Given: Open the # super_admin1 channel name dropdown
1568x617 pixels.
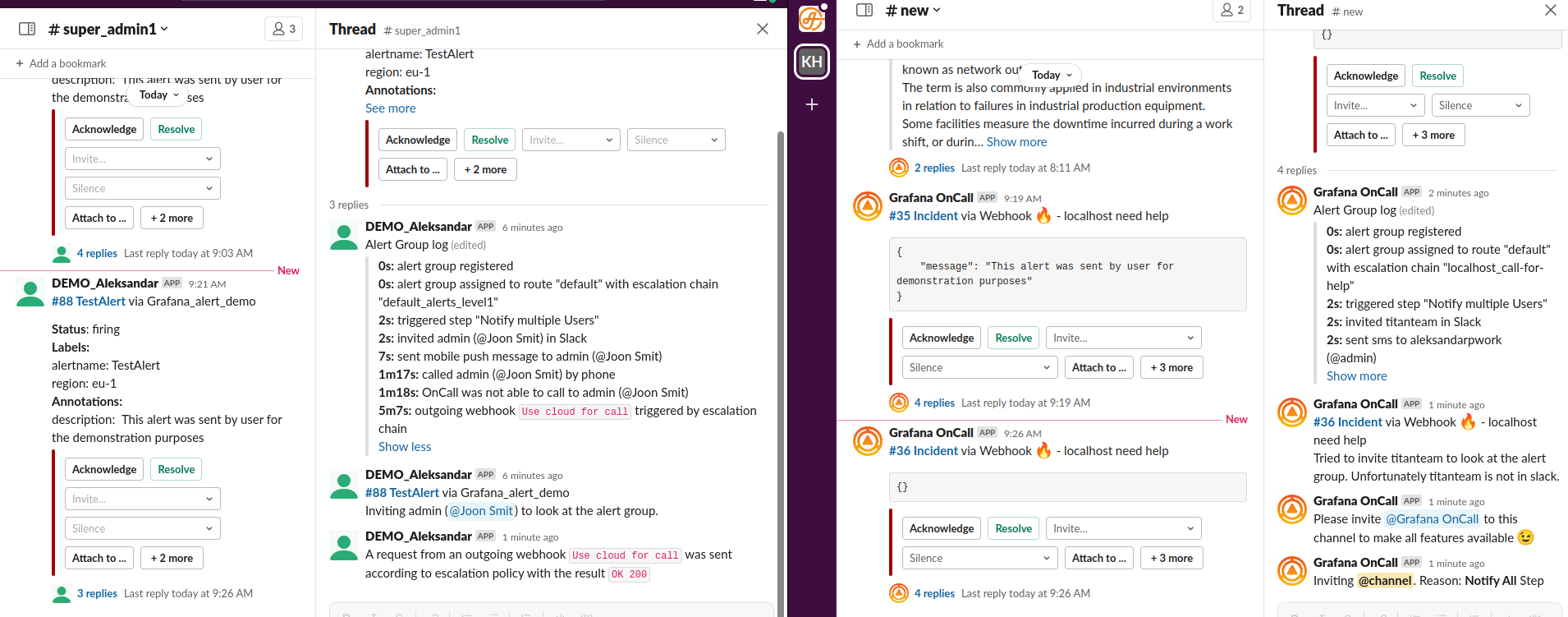Looking at the screenshot, I should pos(108,29).
